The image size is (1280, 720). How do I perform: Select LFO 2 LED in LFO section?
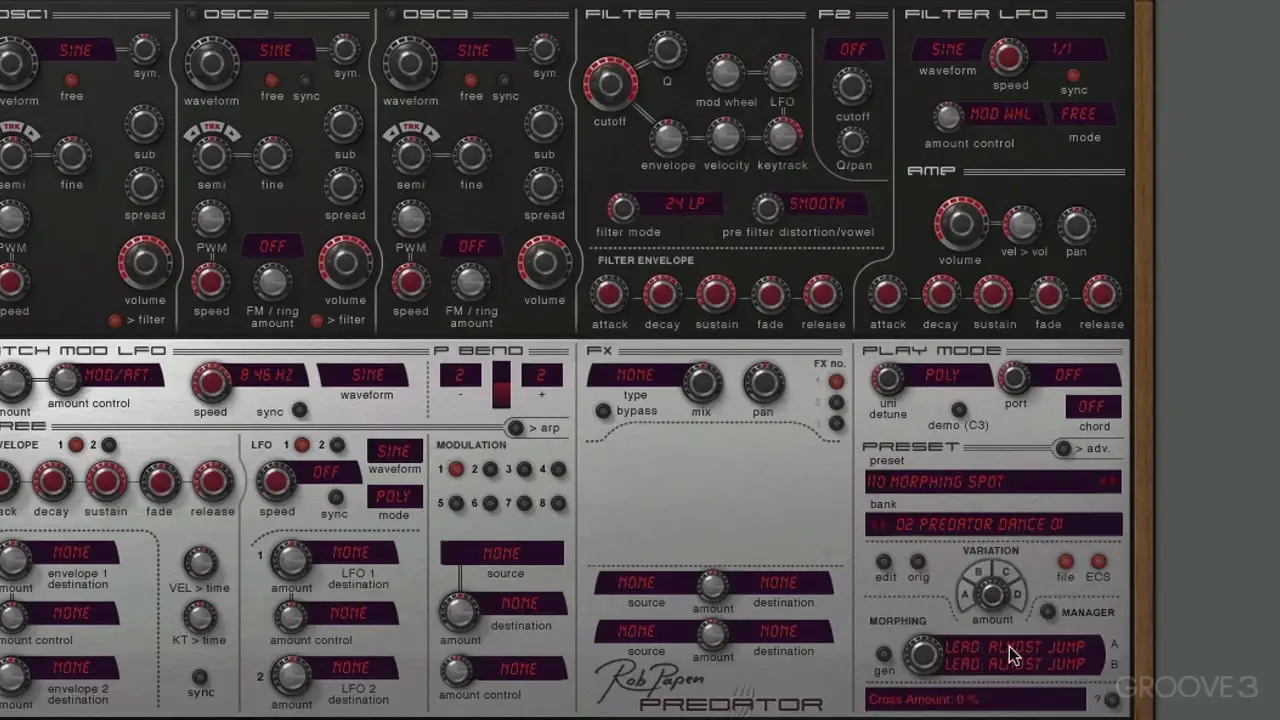[x=337, y=445]
